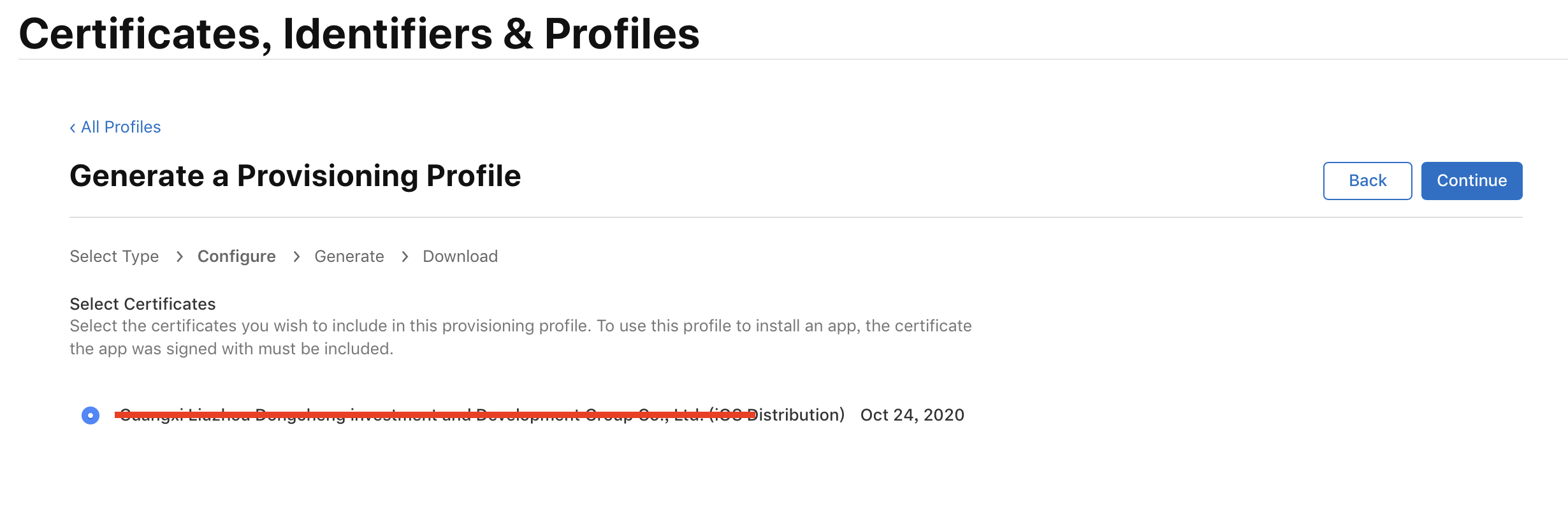Click the Oct 24, 2020 expiration date
The height and width of the screenshot is (520, 1568).
(x=912, y=415)
